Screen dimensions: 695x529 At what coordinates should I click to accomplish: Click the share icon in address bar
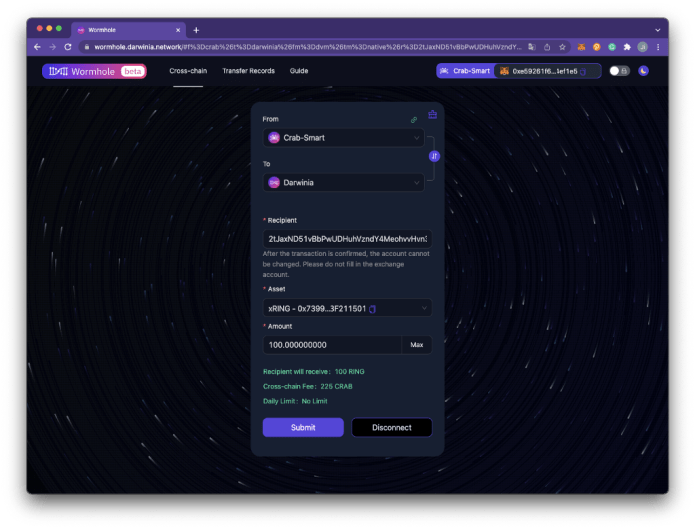point(547,47)
